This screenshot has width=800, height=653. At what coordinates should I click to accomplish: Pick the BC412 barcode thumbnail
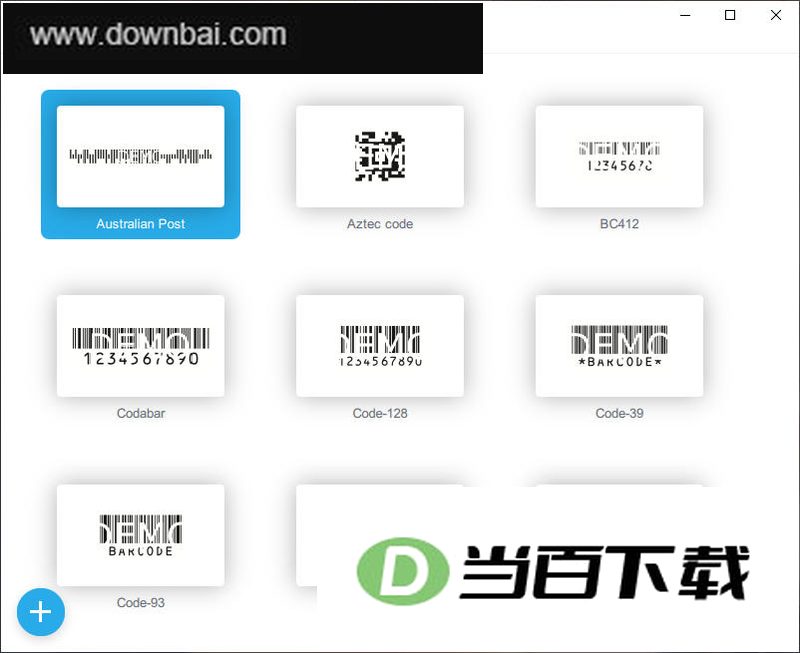pos(619,156)
